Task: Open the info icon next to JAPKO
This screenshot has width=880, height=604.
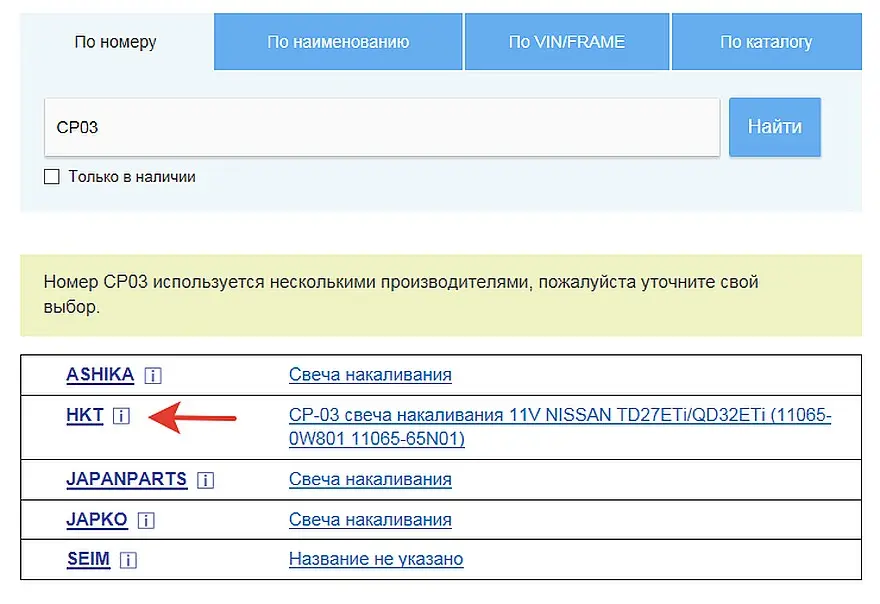Action: [x=146, y=520]
